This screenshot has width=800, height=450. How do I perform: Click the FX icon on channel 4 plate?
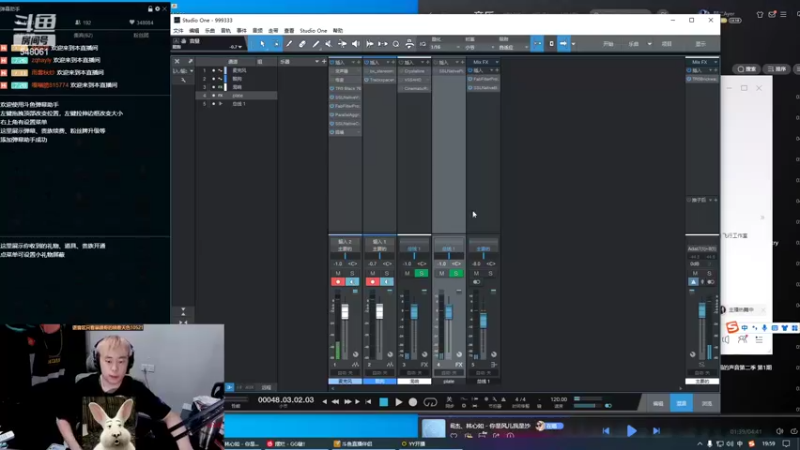[459, 365]
